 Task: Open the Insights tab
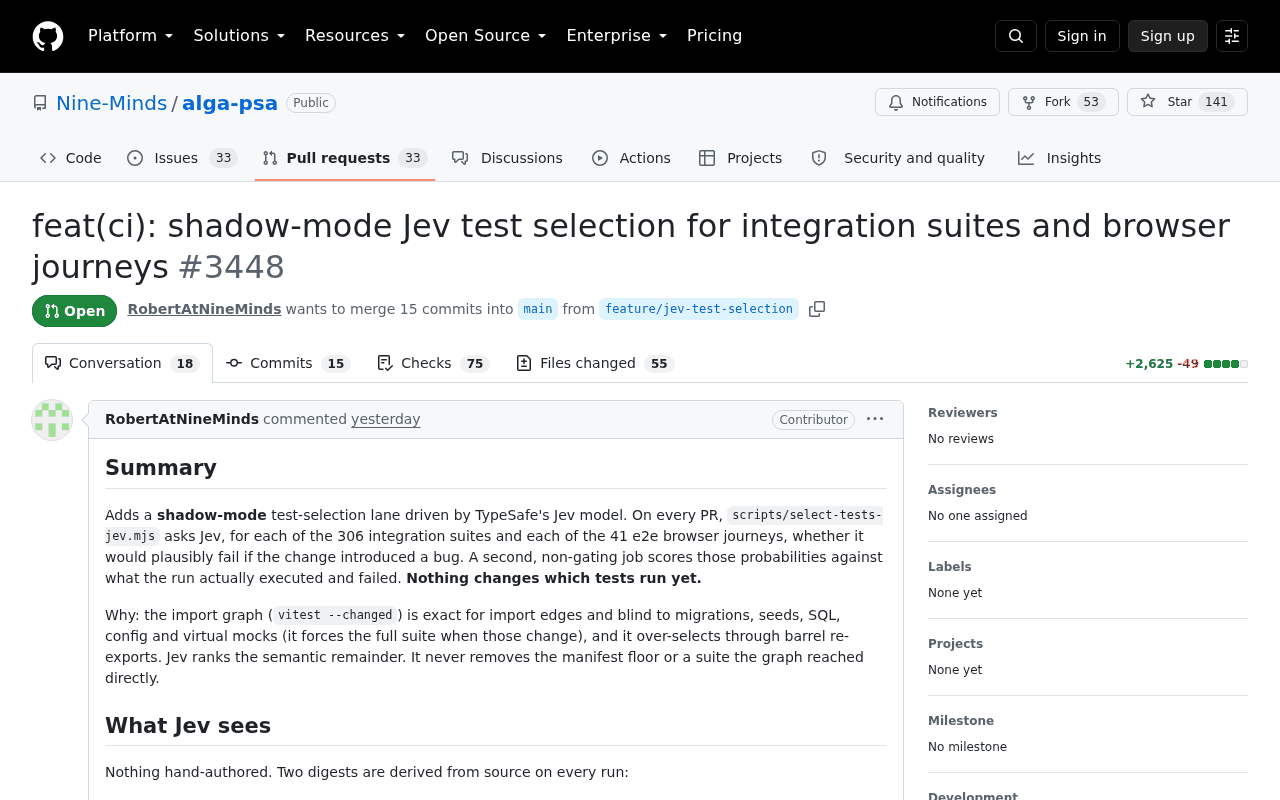(1060, 158)
